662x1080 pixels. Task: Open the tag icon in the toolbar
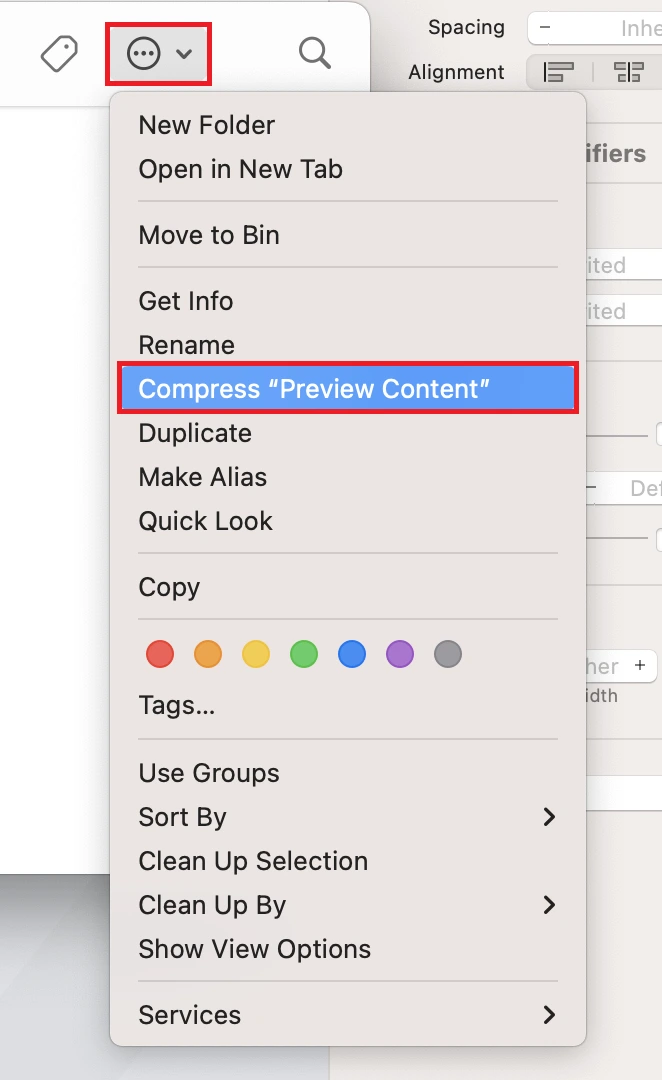[59, 55]
